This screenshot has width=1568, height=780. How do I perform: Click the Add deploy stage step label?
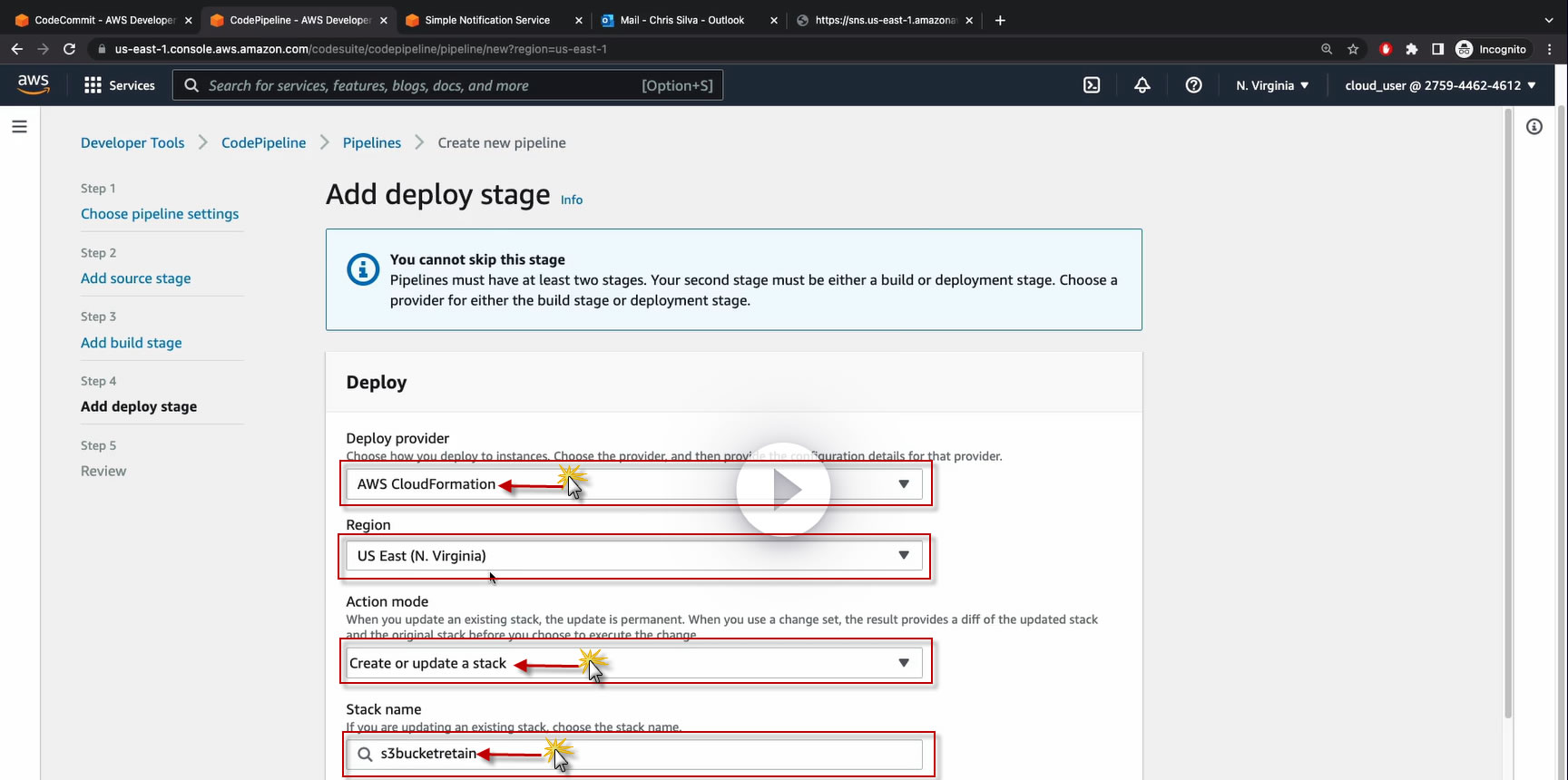pyautogui.click(x=139, y=406)
